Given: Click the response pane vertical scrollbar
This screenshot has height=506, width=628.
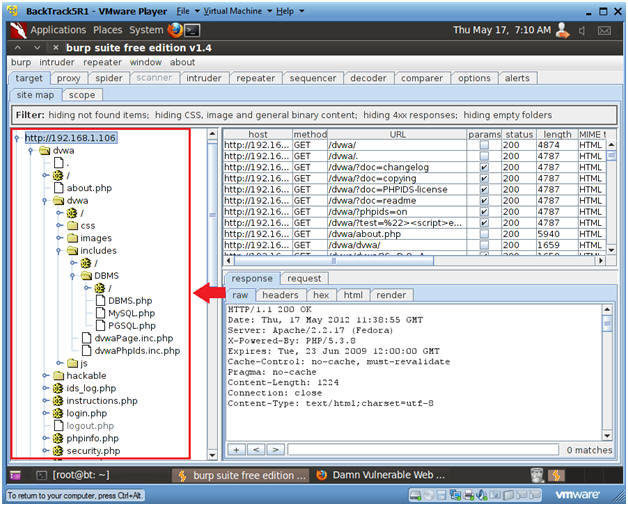Looking at the screenshot, I should (607, 372).
